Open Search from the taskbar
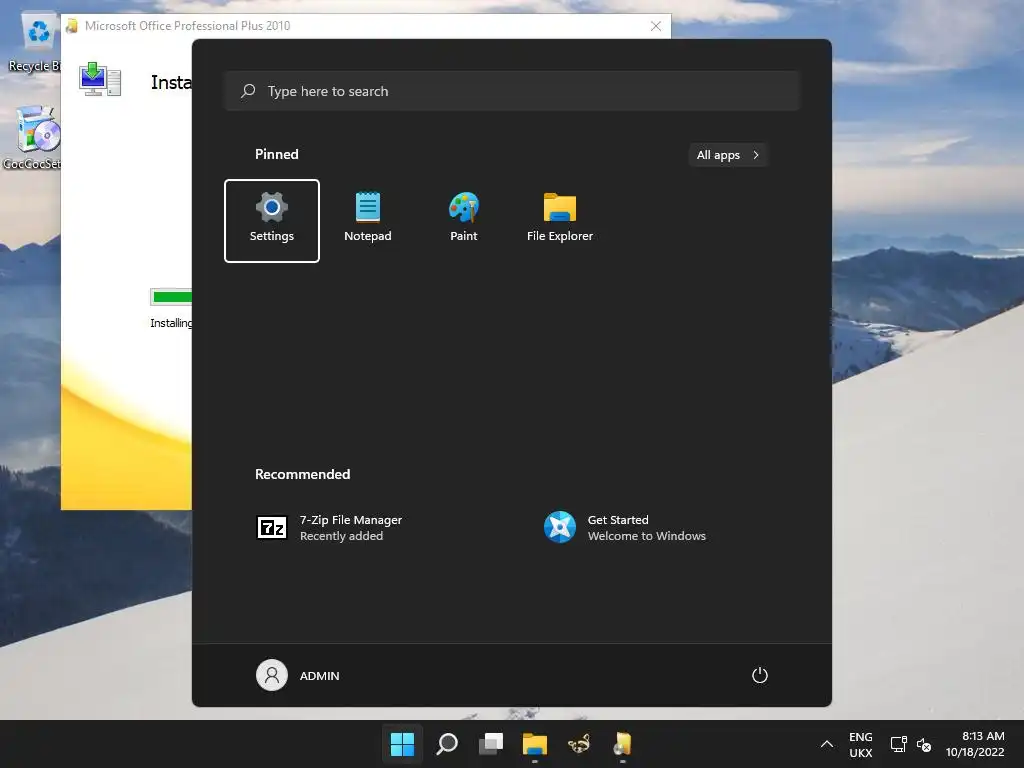The width and height of the screenshot is (1024, 768). (447, 744)
